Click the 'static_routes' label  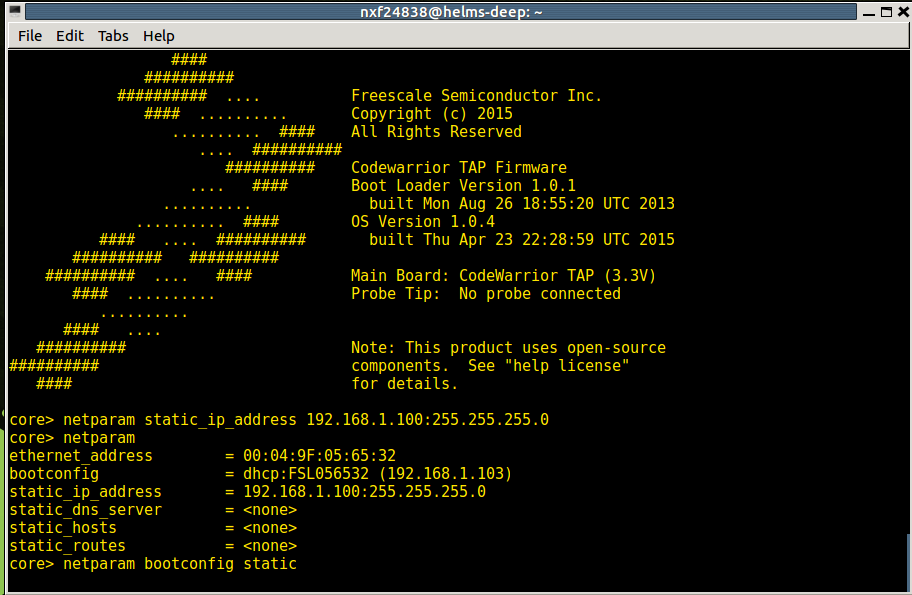pyautogui.click(x=67, y=546)
